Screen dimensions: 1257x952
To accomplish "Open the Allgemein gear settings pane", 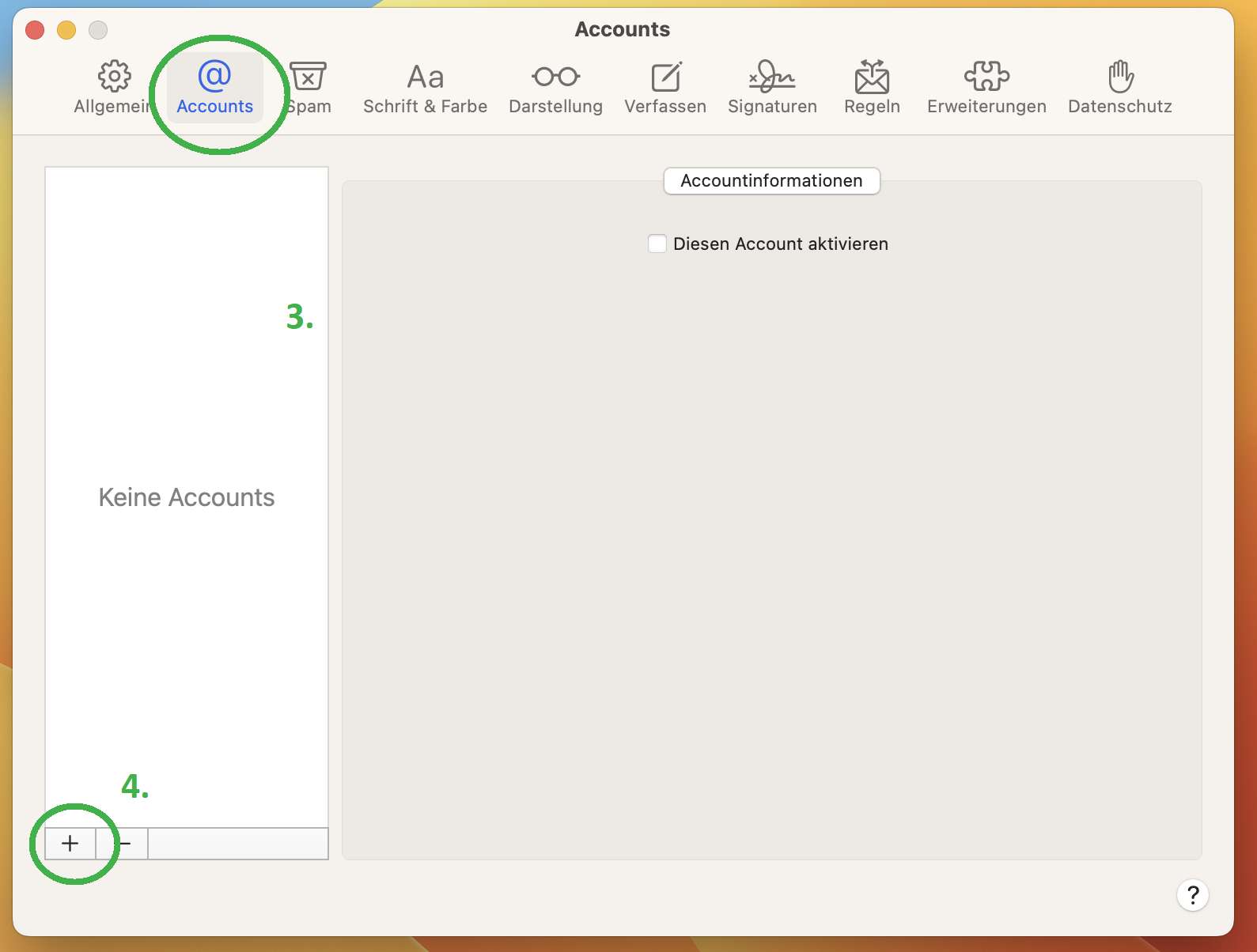I will pyautogui.click(x=114, y=87).
